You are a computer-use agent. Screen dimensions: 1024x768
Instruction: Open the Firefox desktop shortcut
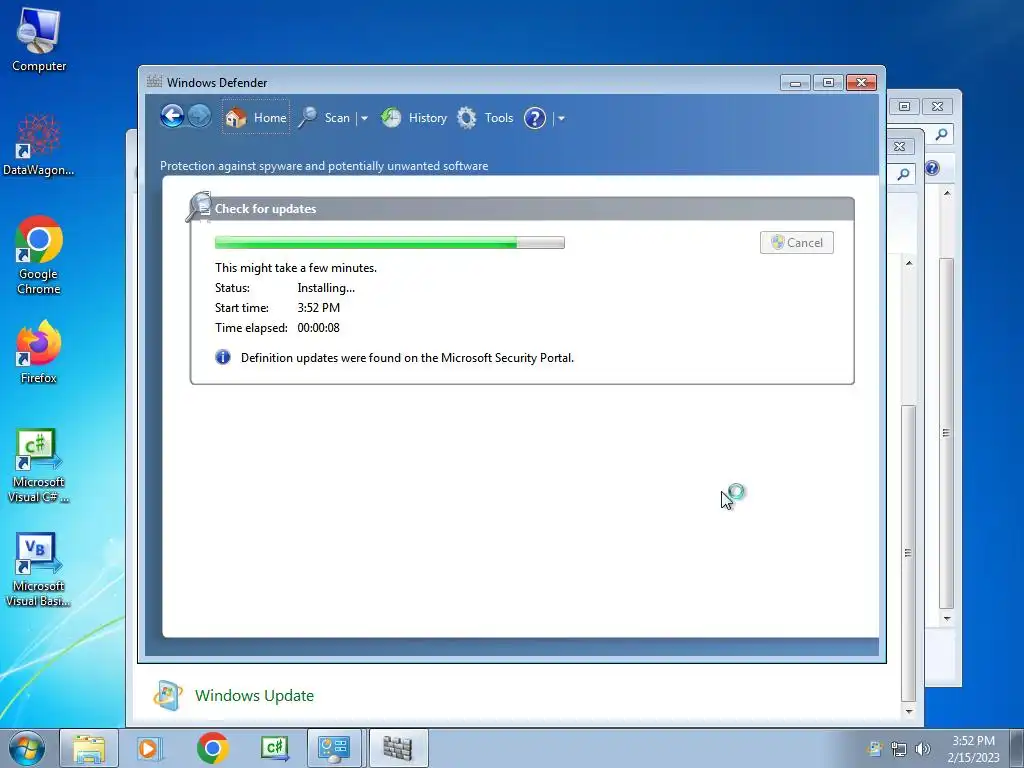point(39,352)
